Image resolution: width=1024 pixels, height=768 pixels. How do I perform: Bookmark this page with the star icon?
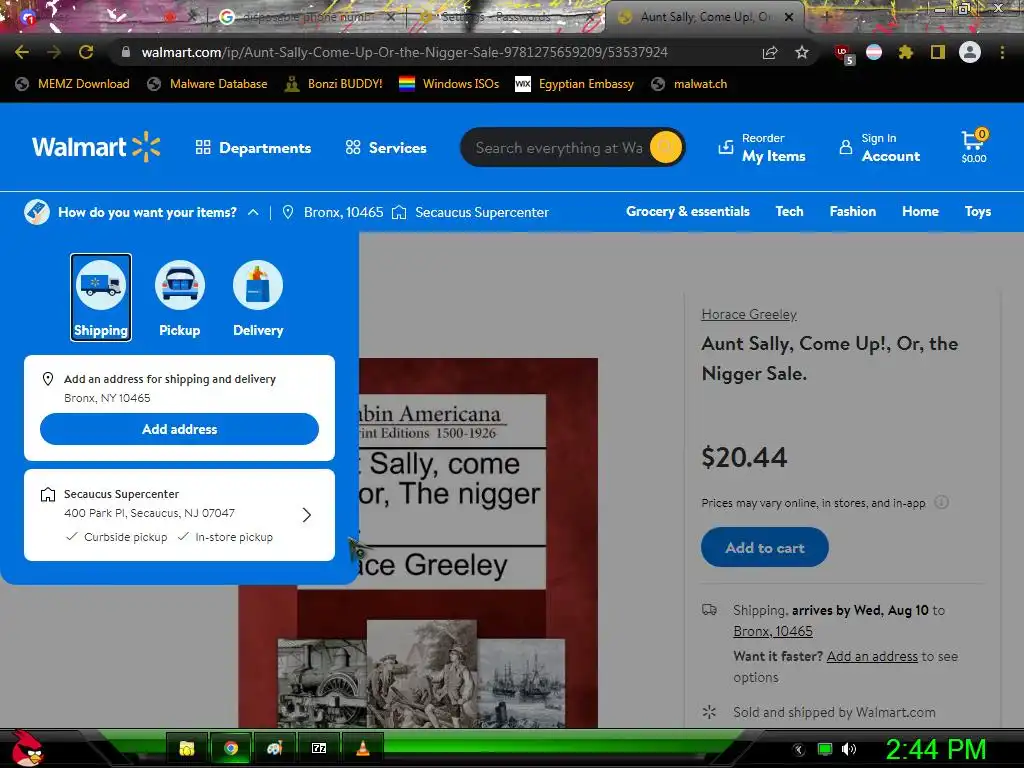coord(802,52)
